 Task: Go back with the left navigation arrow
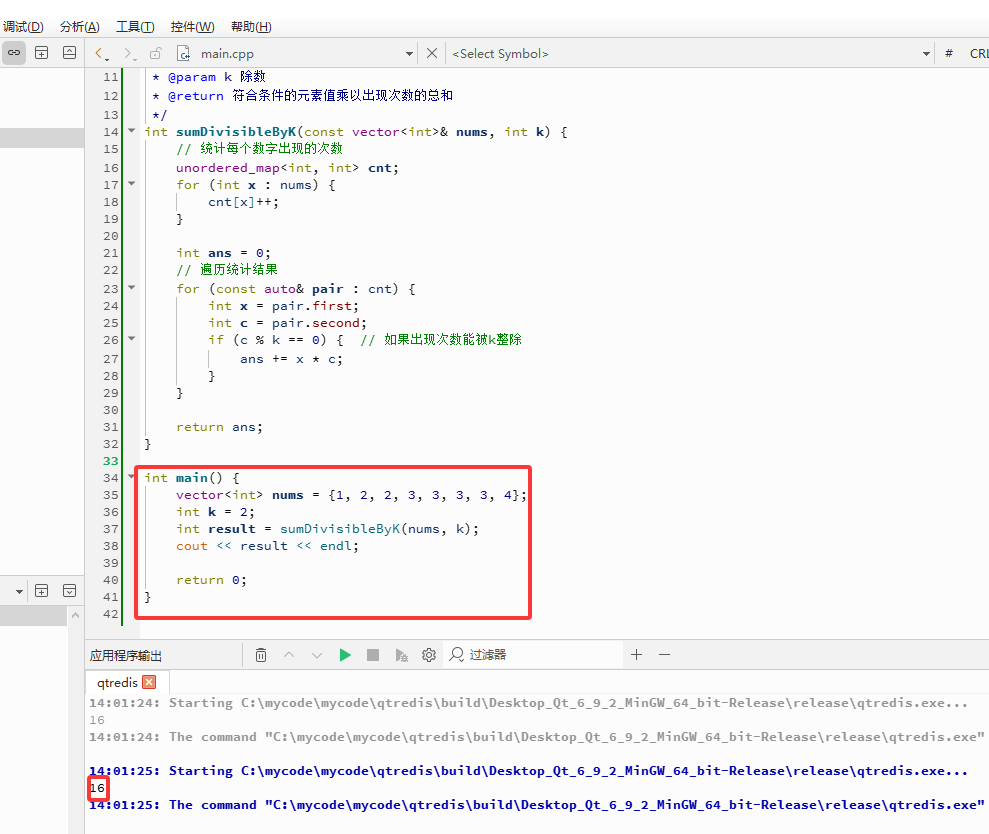click(100, 54)
